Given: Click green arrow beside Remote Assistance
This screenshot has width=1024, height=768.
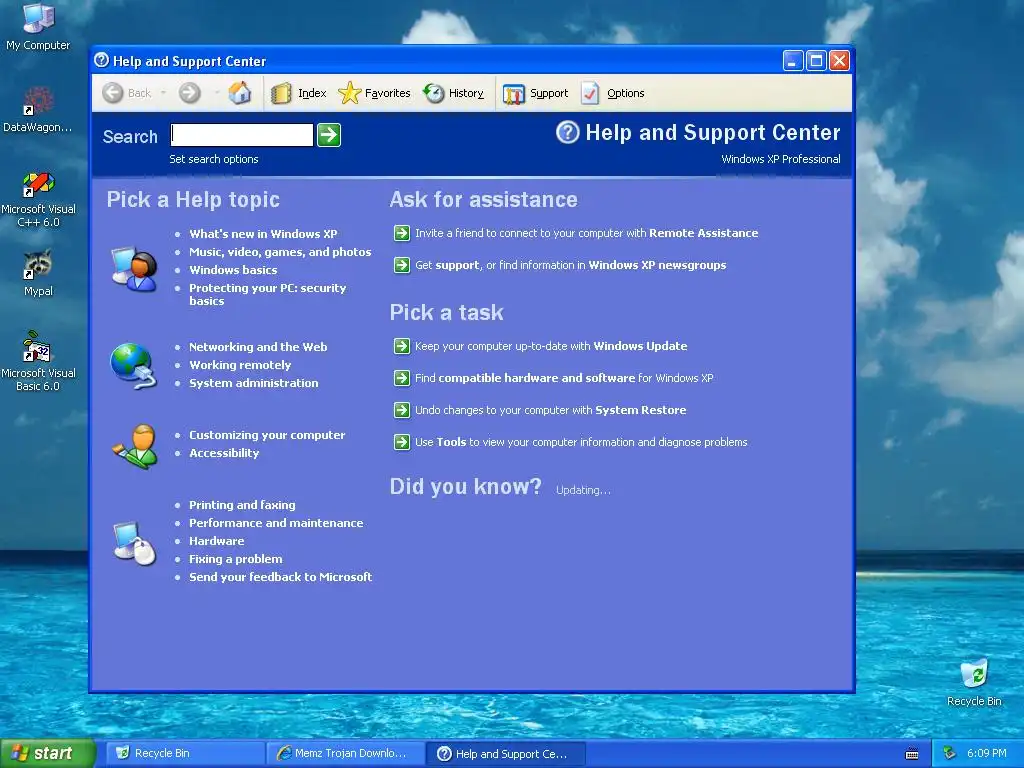Looking at the screenshot, I should pos(402,233).
